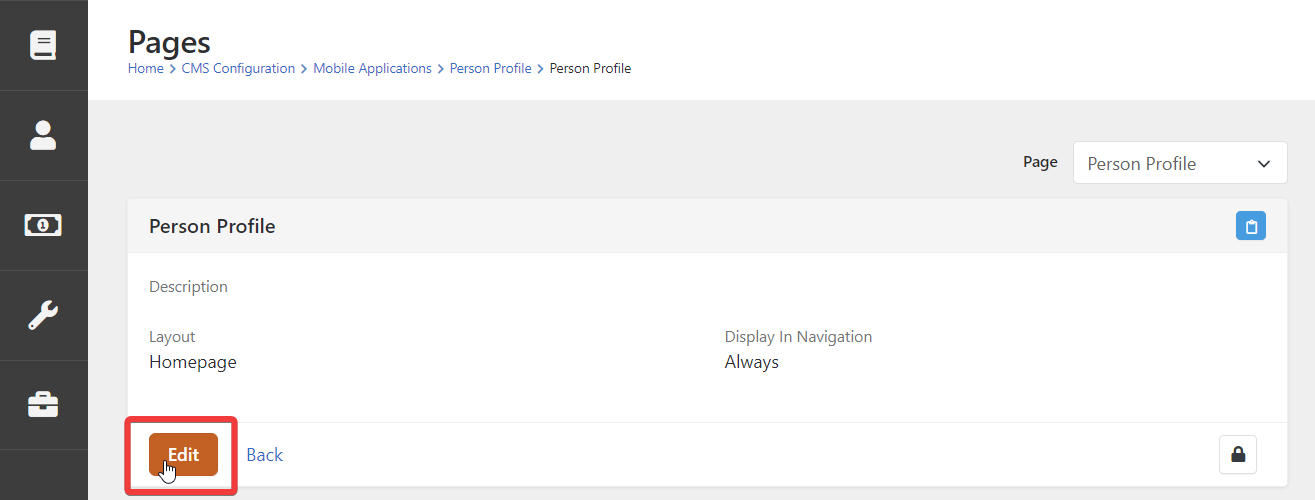Screen dimensions: 1315x500
Task: Click the blue clipboard copy icon
Action: [1250, 226]
